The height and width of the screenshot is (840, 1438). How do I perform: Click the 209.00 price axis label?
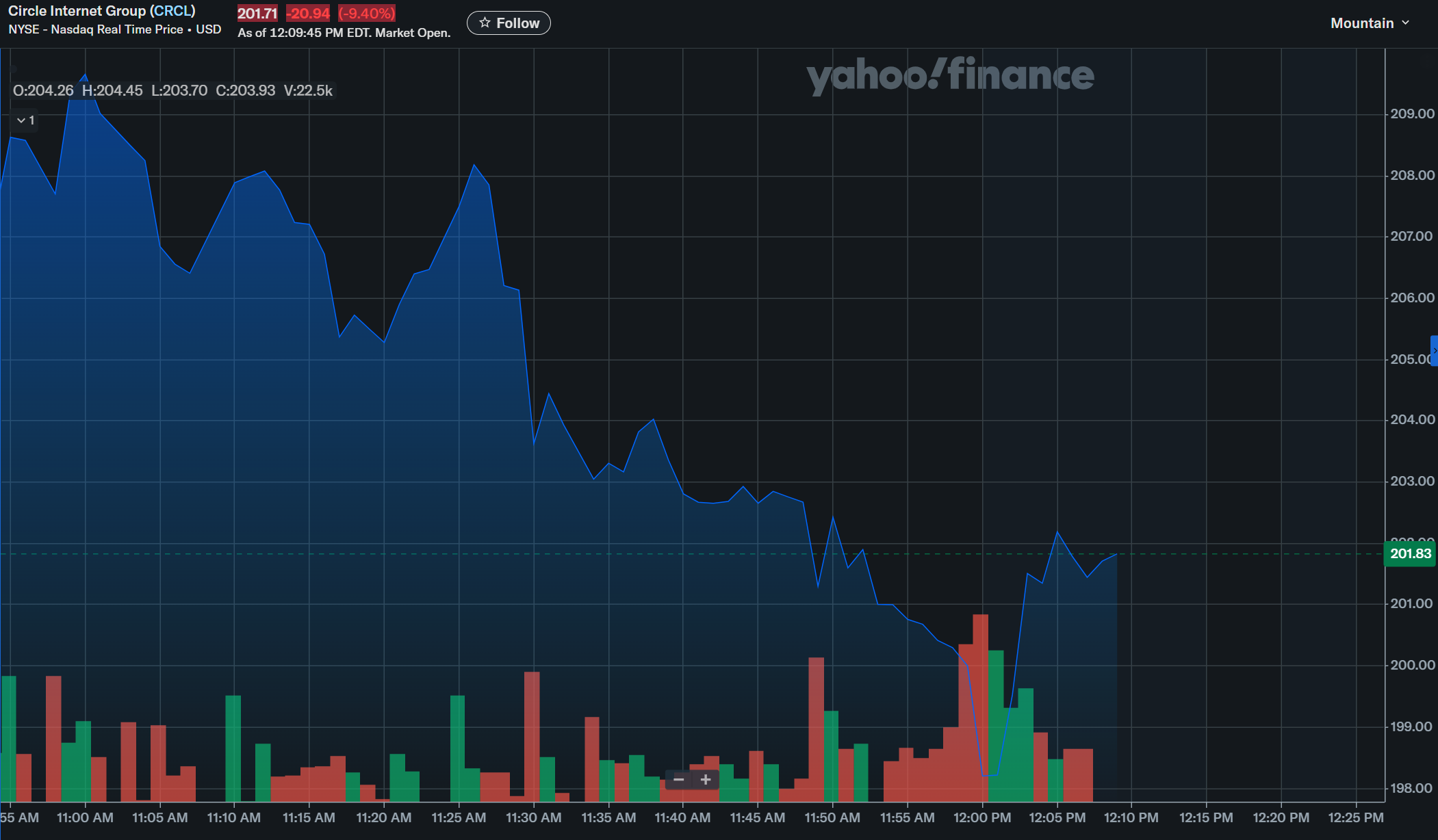[1412, 114]
